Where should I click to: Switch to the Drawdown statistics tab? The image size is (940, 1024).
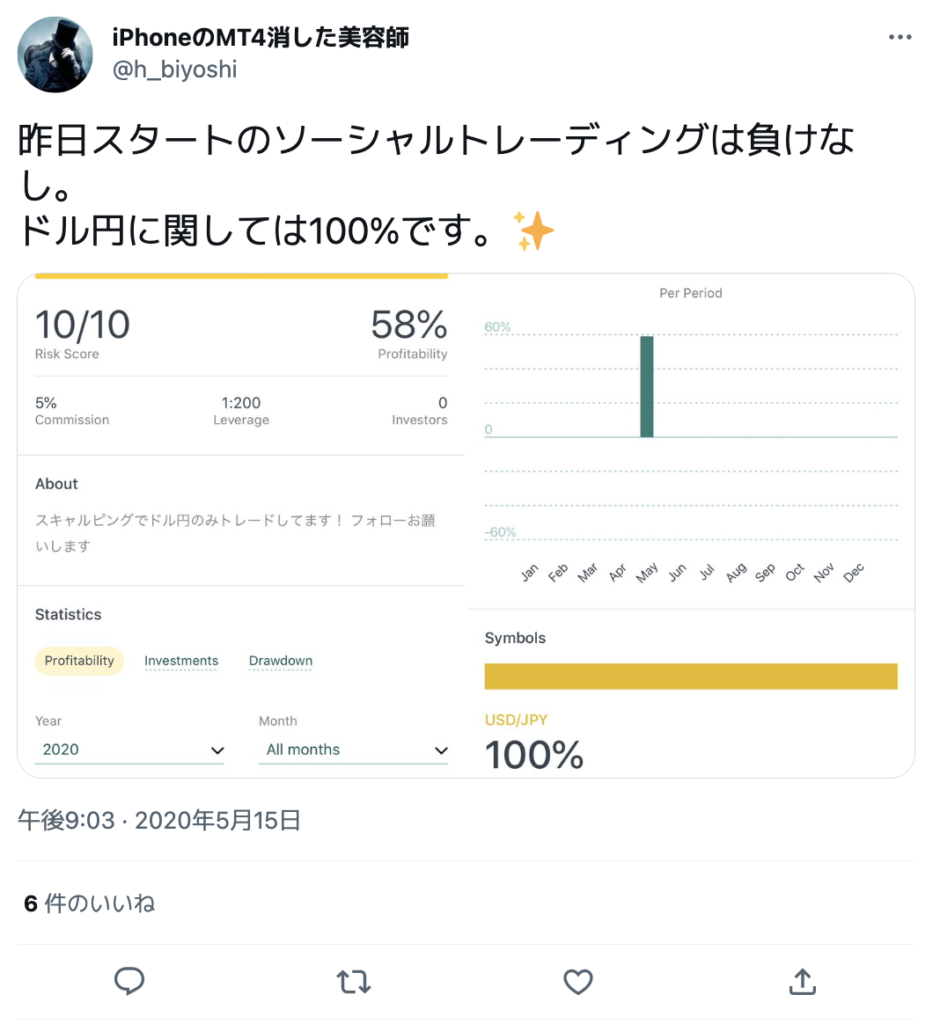[x=280, y=661]
